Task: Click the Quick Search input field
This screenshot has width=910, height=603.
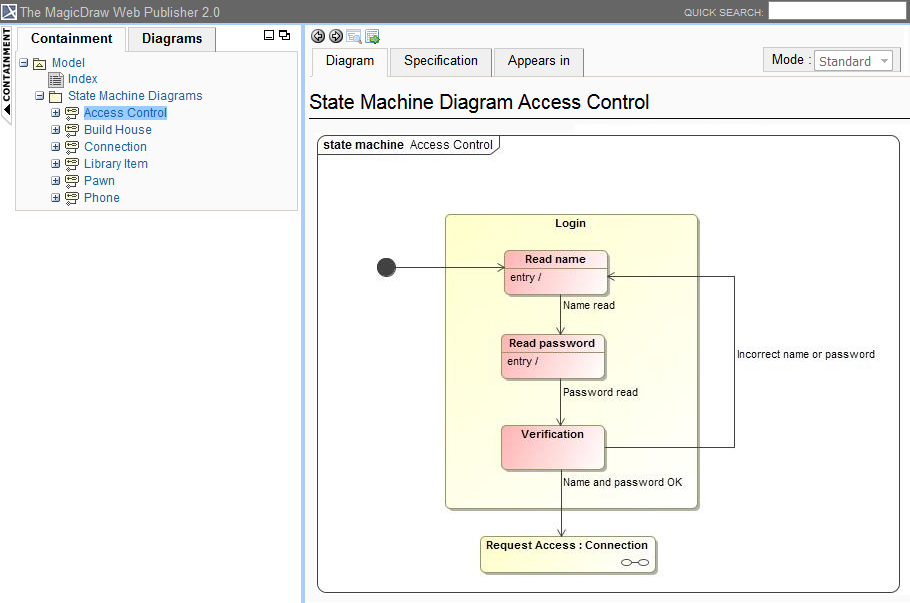Action: click(836, 11)
